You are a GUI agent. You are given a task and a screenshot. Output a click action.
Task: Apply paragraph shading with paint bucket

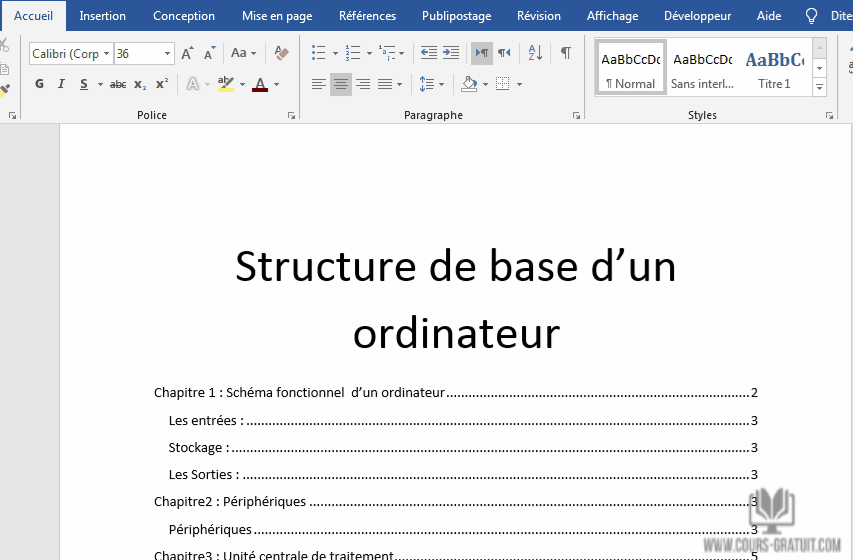(469, 84)
